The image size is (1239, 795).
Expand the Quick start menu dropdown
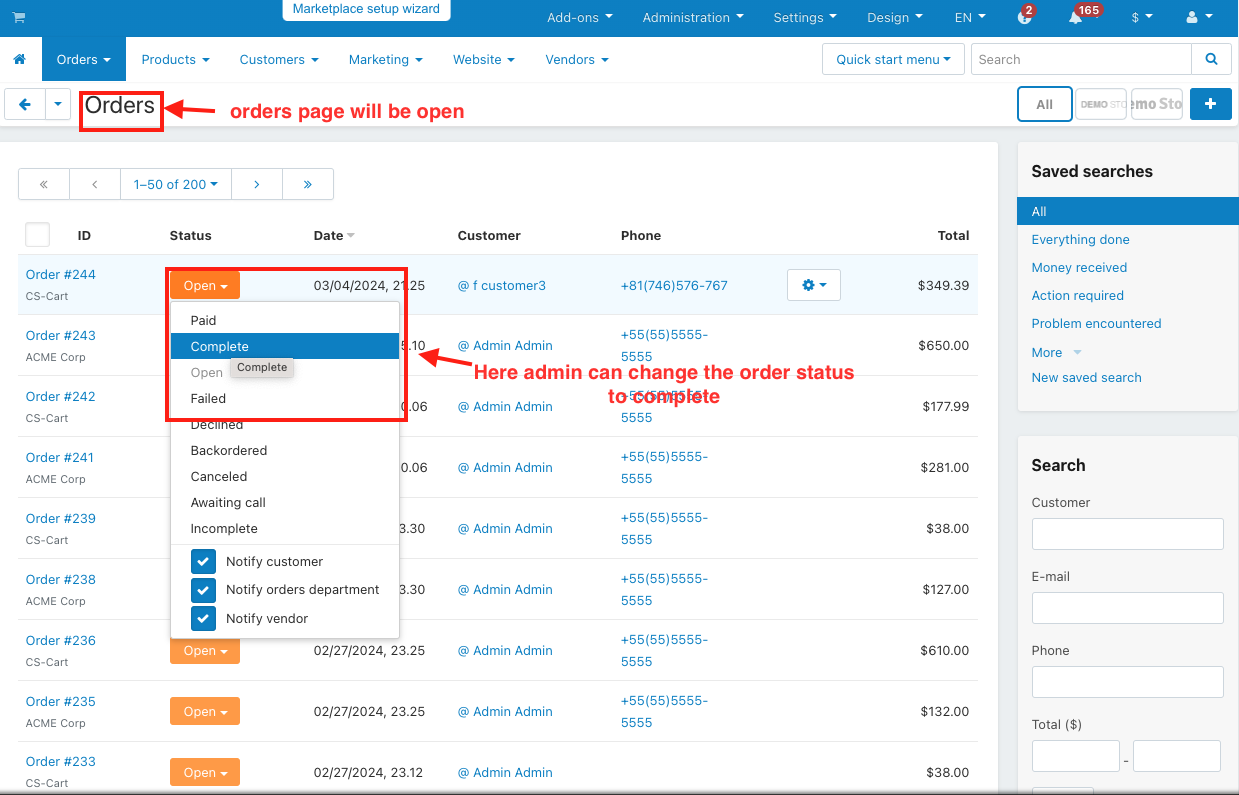pyautogui.click(x=893, y=59)
